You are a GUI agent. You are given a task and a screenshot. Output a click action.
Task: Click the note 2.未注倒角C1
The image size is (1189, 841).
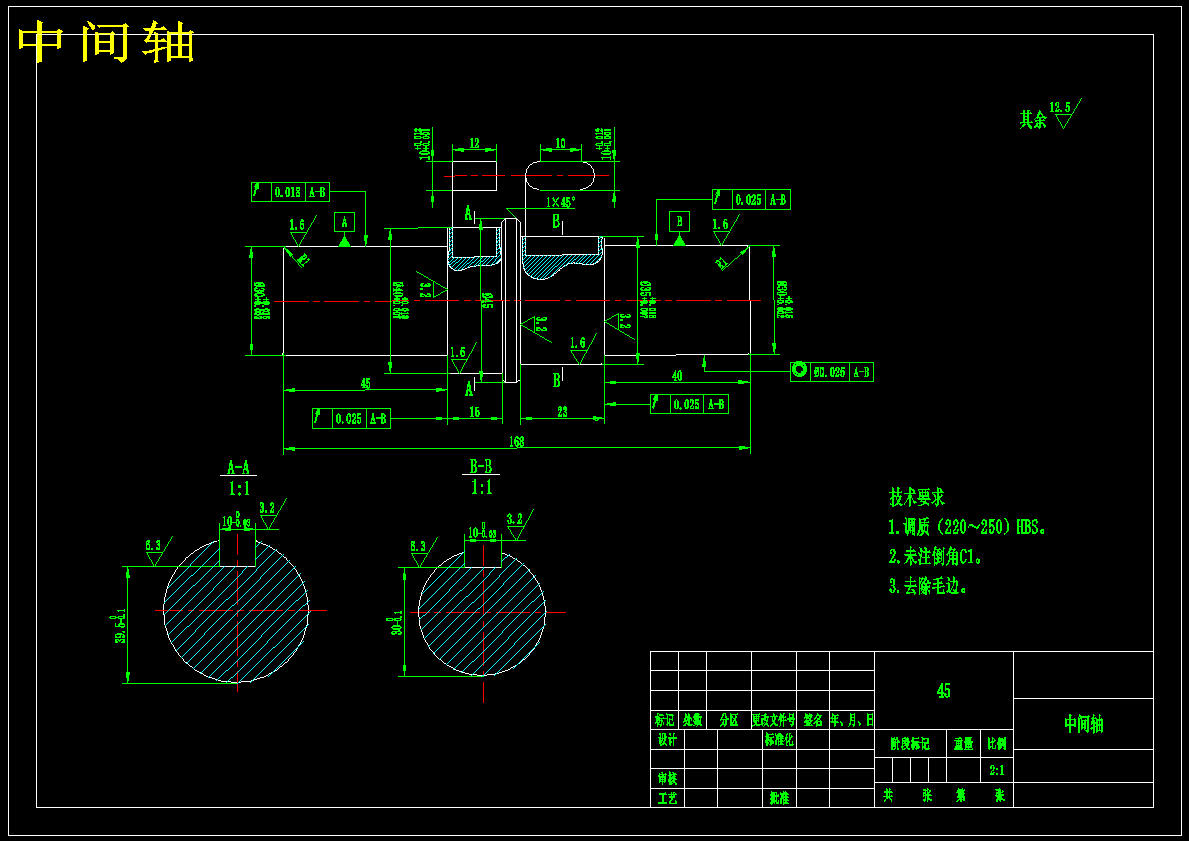[x=935, y=557]
